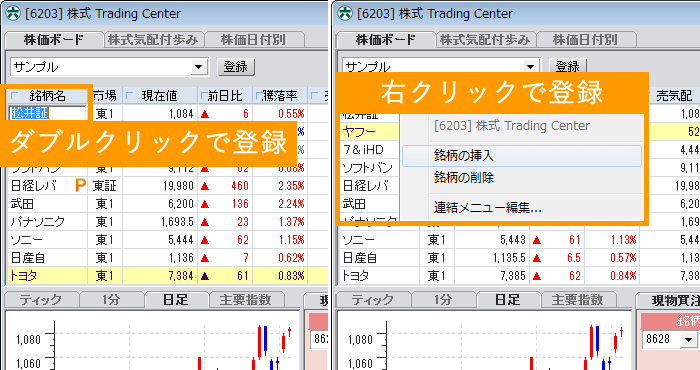
Task: Click the orange P icon beside 日経レバ
Action: click(80, 185)
